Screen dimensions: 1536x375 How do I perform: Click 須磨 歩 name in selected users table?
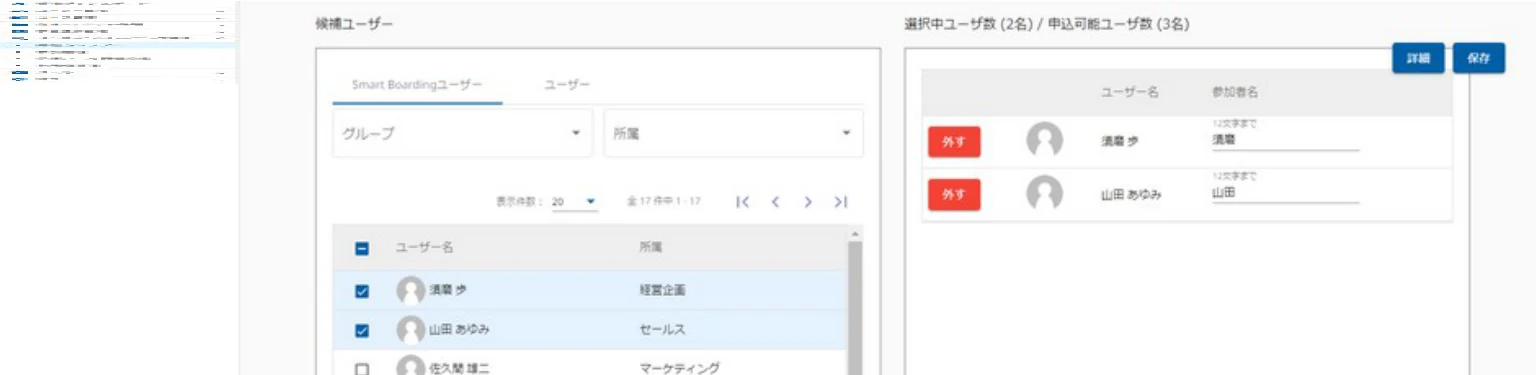coord(1120,142)
